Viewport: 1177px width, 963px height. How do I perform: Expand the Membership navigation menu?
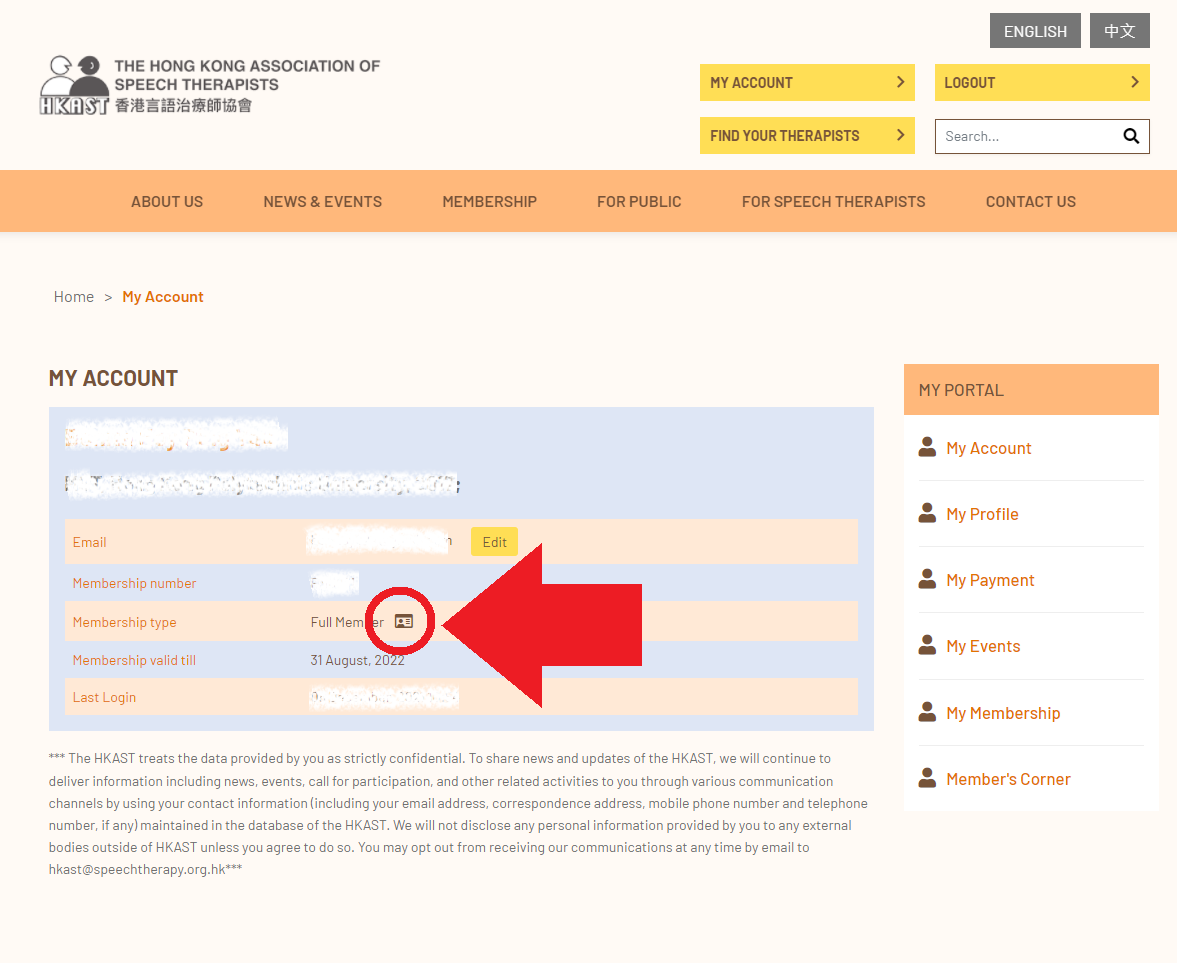tap(489, 201)
